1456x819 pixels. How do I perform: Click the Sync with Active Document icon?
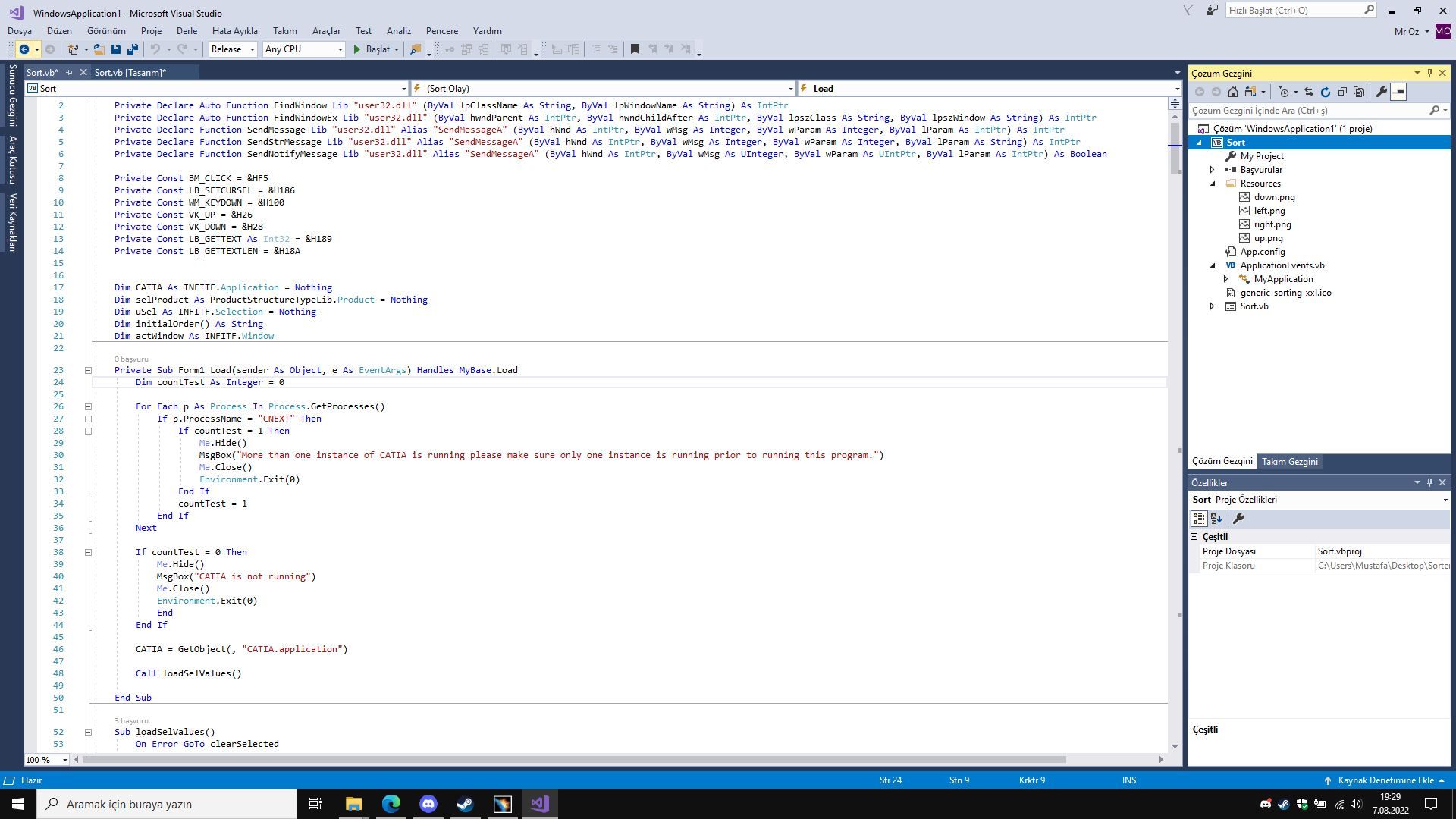pyautogui.click(x=1309, y=92)
